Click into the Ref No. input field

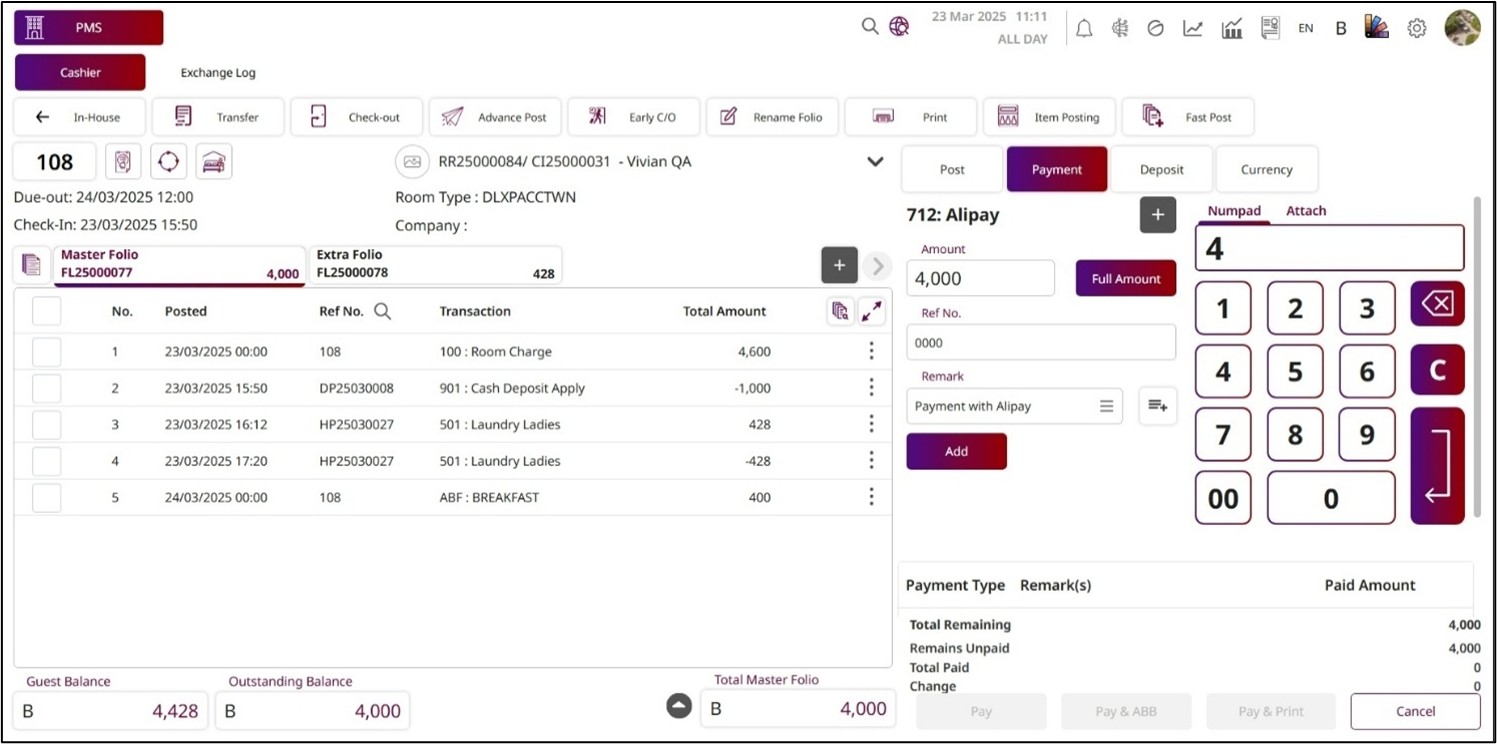coord(1040,343)
